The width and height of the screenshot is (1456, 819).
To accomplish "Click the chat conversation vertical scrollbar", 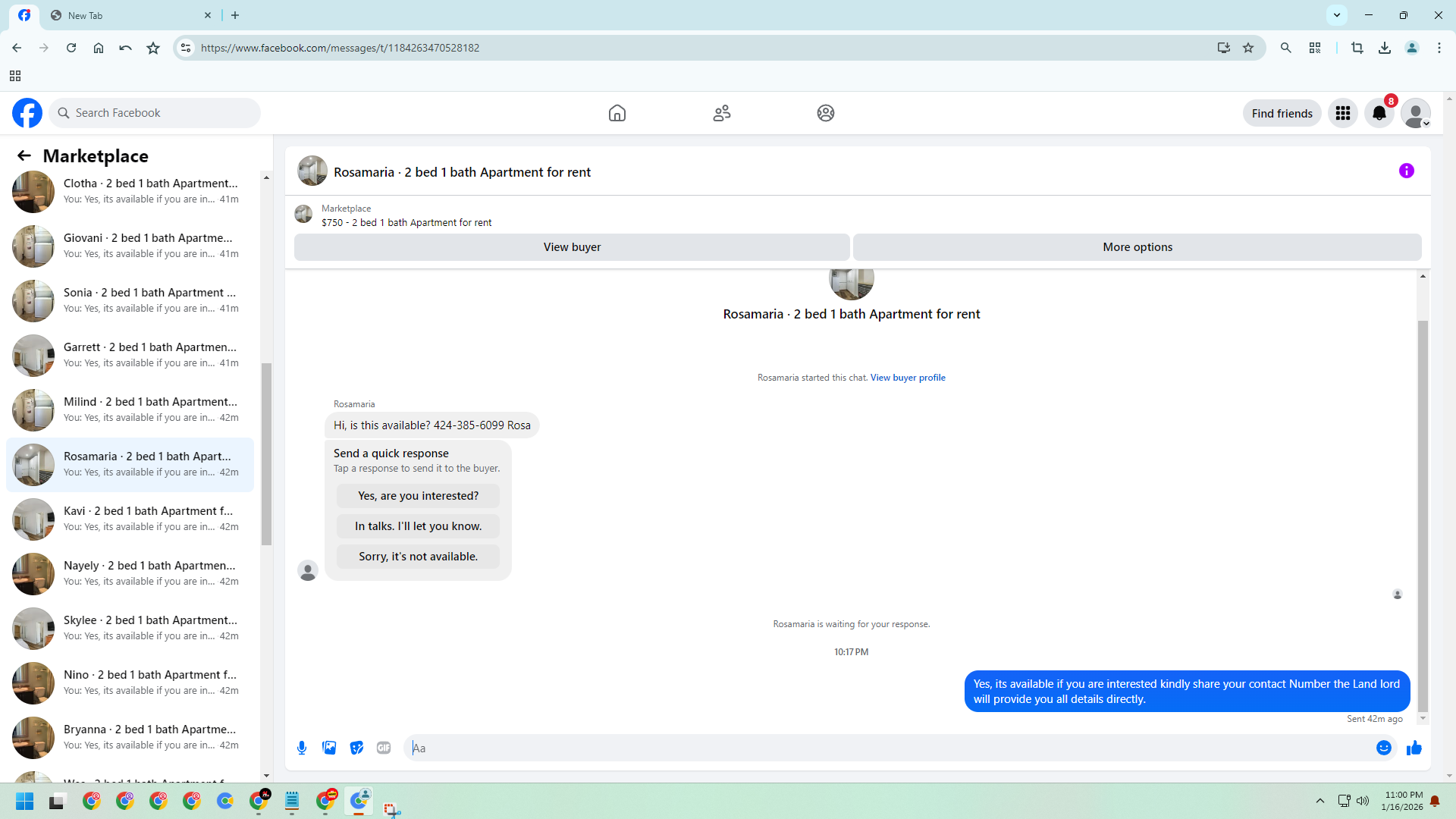I will 1423,516.
